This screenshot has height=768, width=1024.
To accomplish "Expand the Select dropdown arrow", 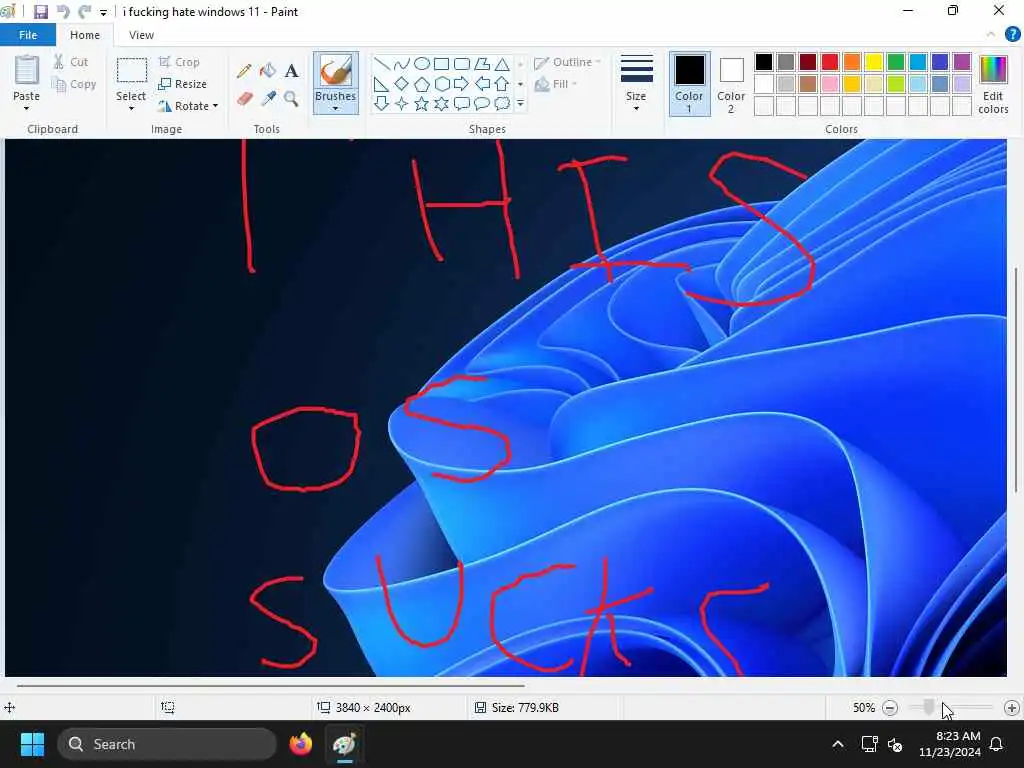I will (131, 108).
